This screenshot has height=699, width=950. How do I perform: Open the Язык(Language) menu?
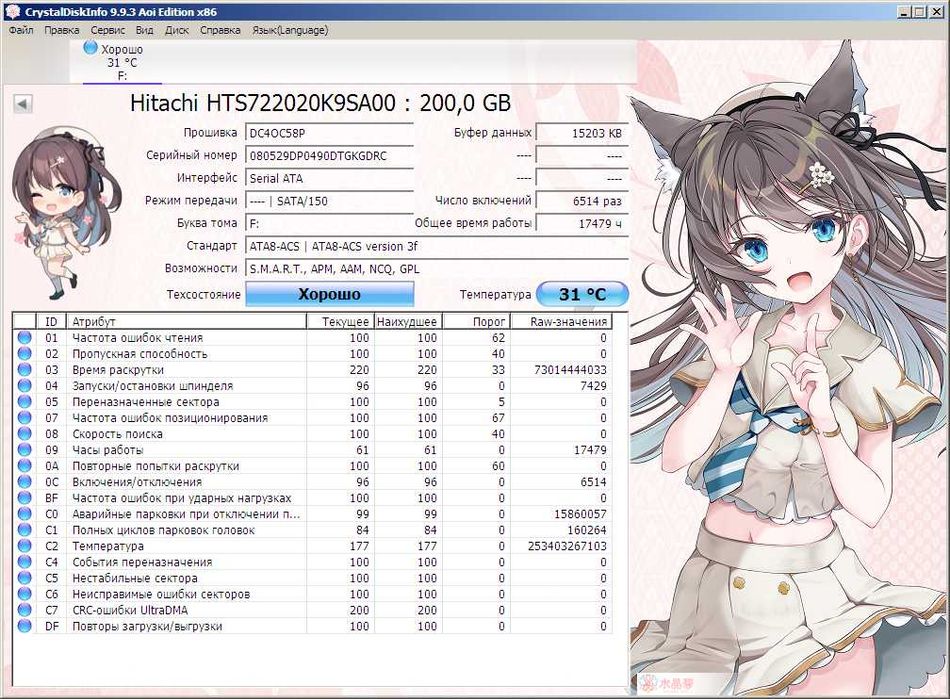(x=290, y=30)
